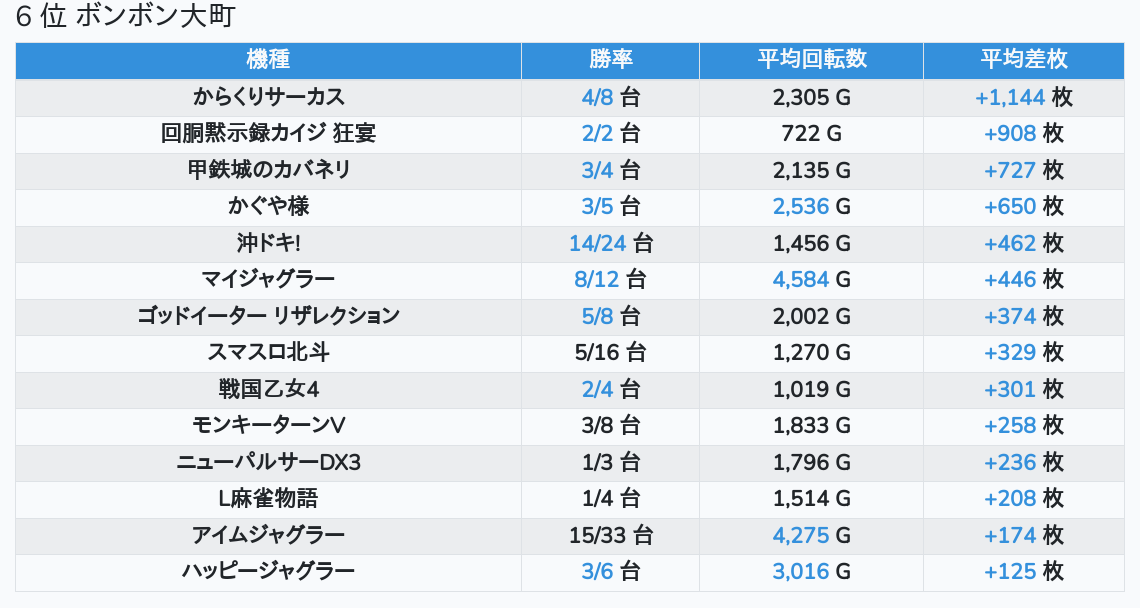Open the からくりサーカス 4/8 win rate link

pos(597,97)
